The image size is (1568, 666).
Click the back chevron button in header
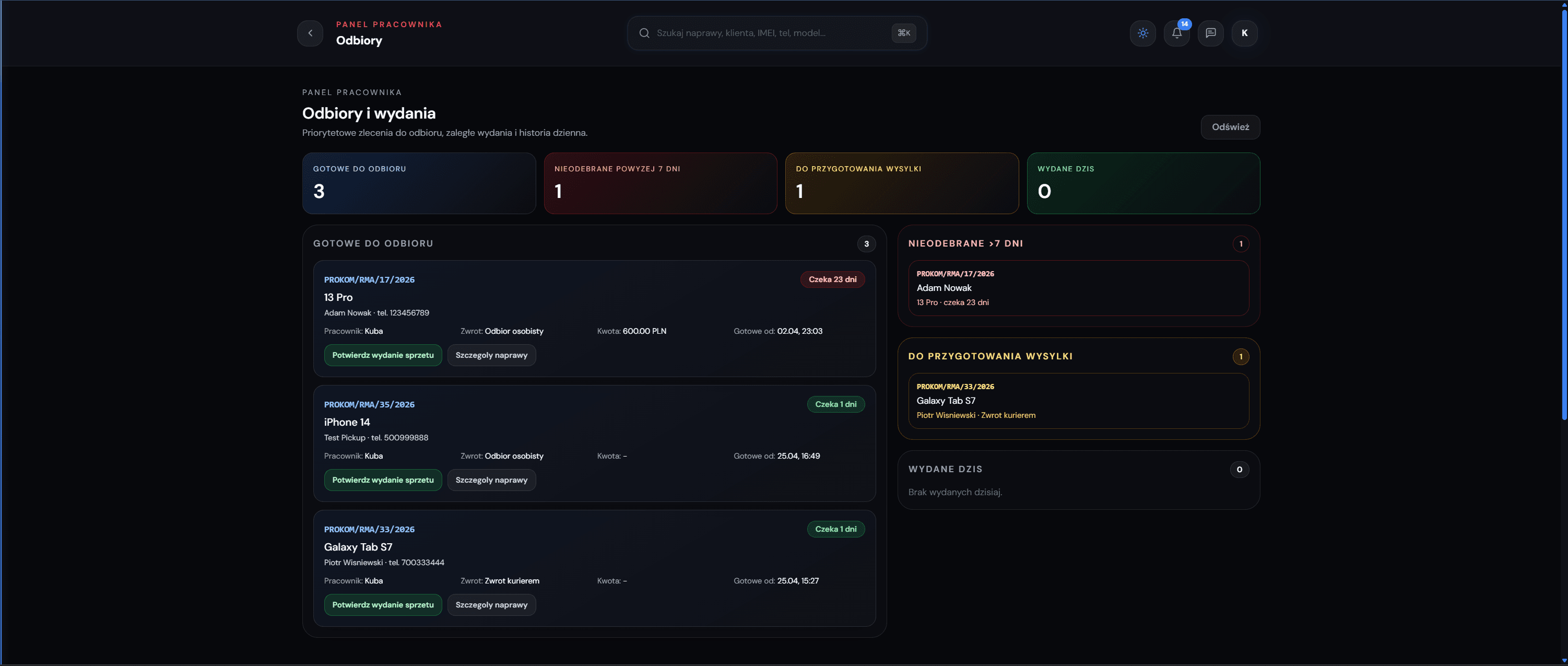(310, 33)
